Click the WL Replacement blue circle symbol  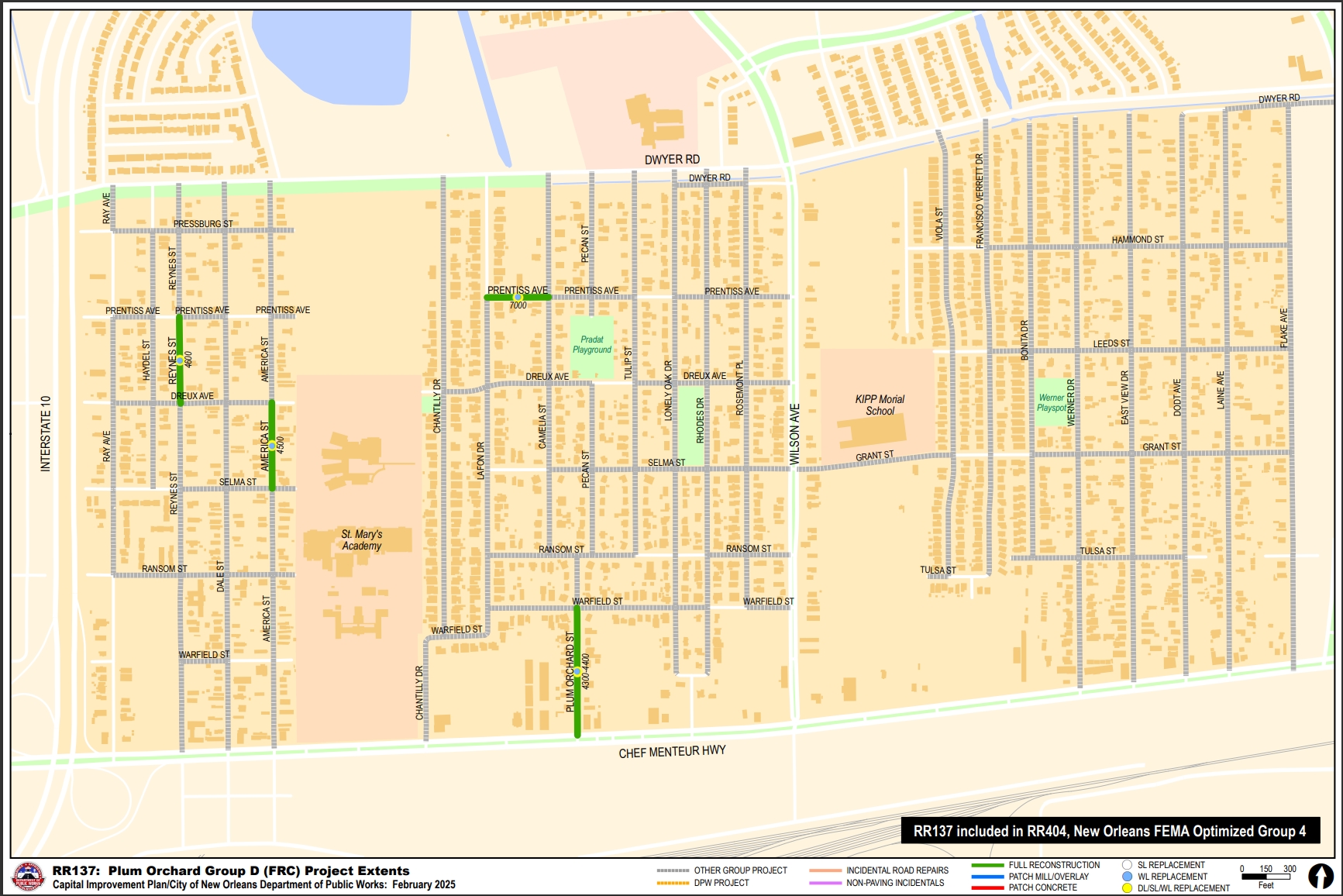[1126, 877]
